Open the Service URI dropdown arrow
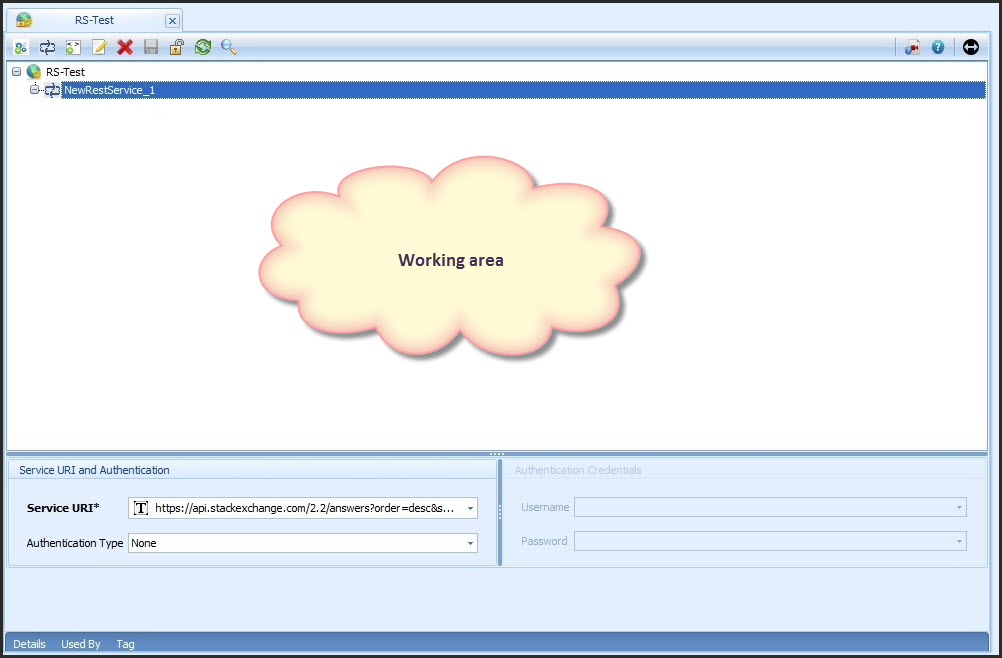 (x=470, y=509)
